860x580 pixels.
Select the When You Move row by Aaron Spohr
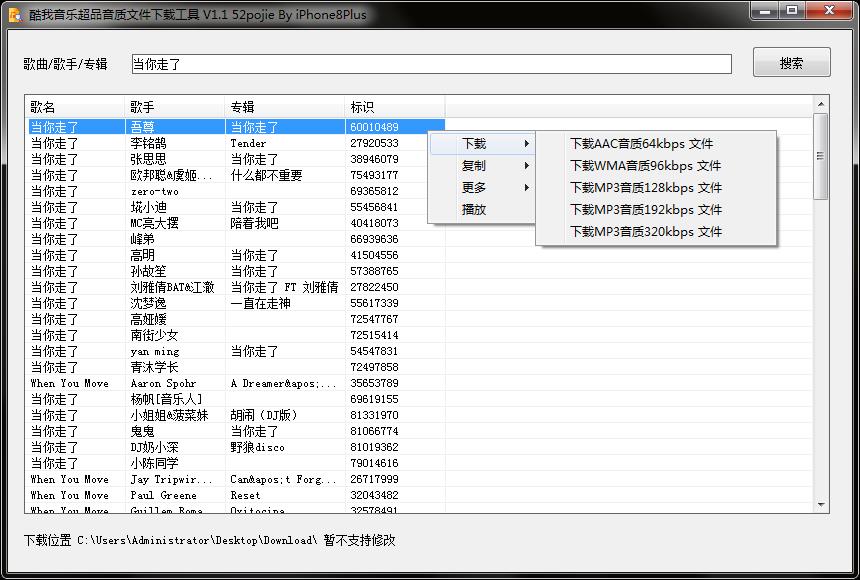click(236, 383)
